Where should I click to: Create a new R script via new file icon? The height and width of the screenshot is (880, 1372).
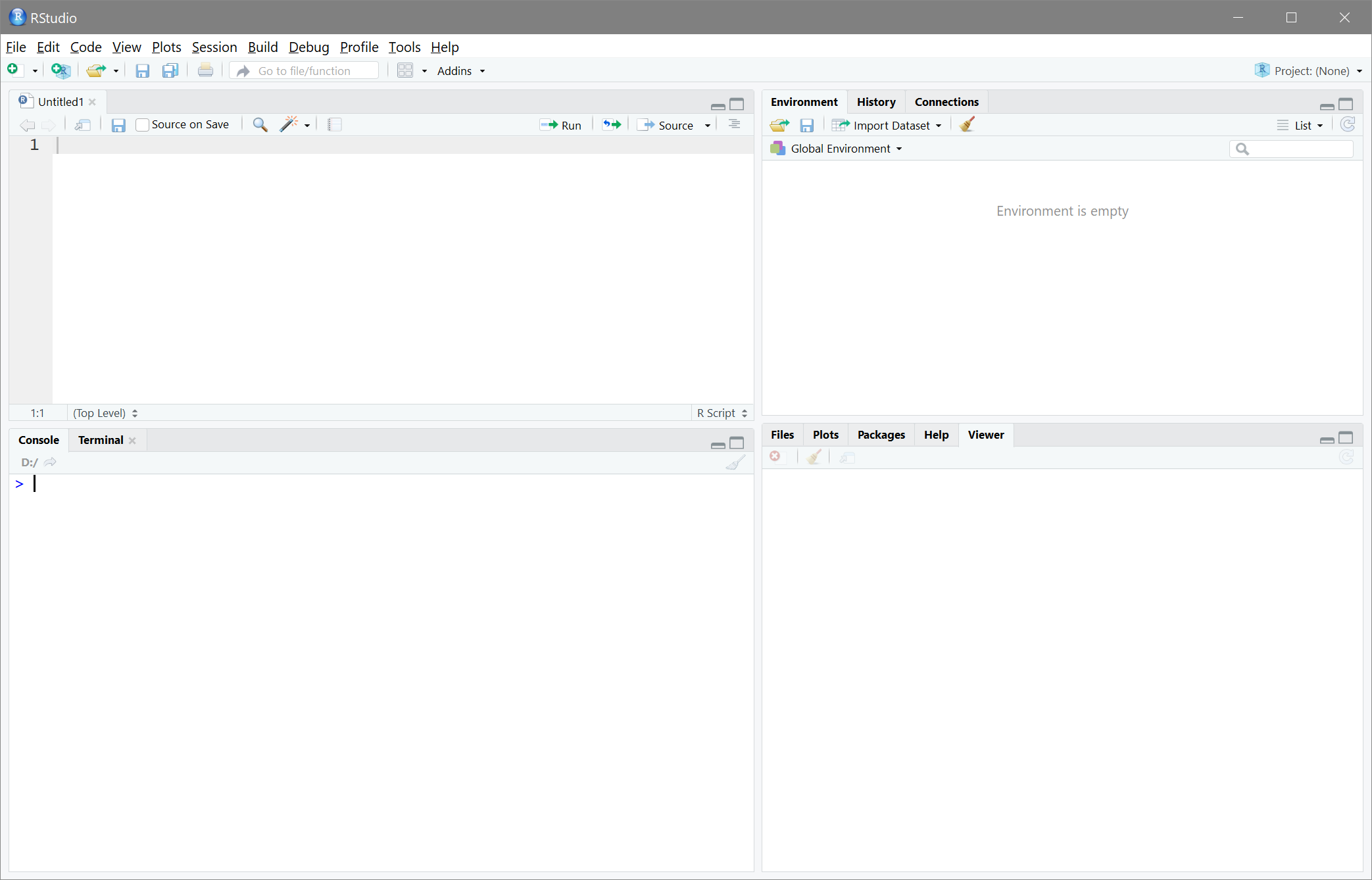pos(12,70)
